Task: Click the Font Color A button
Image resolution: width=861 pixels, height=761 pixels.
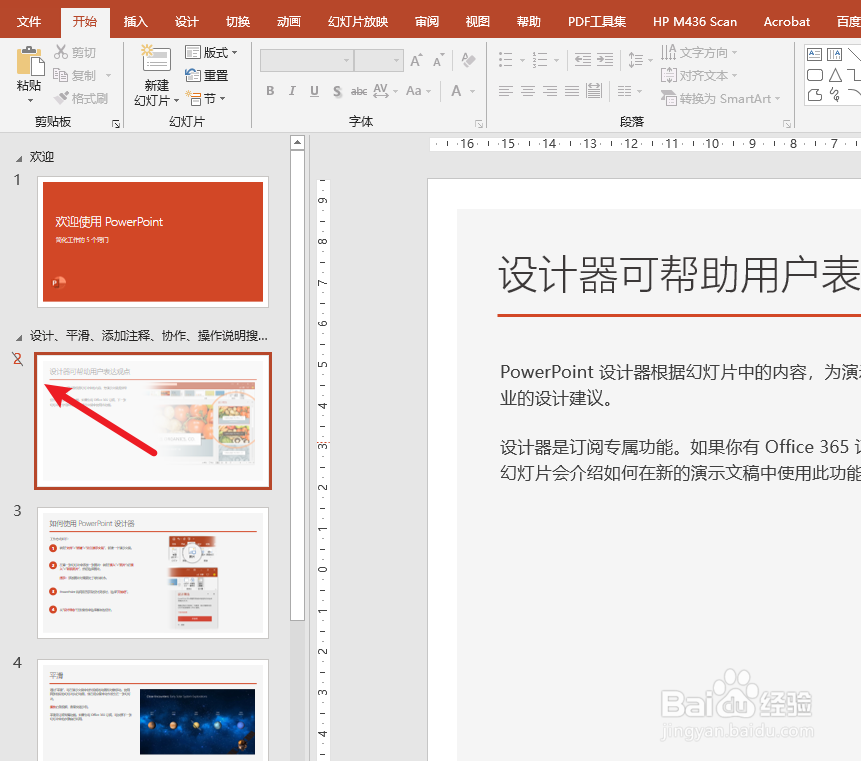Action: point(456,91)
